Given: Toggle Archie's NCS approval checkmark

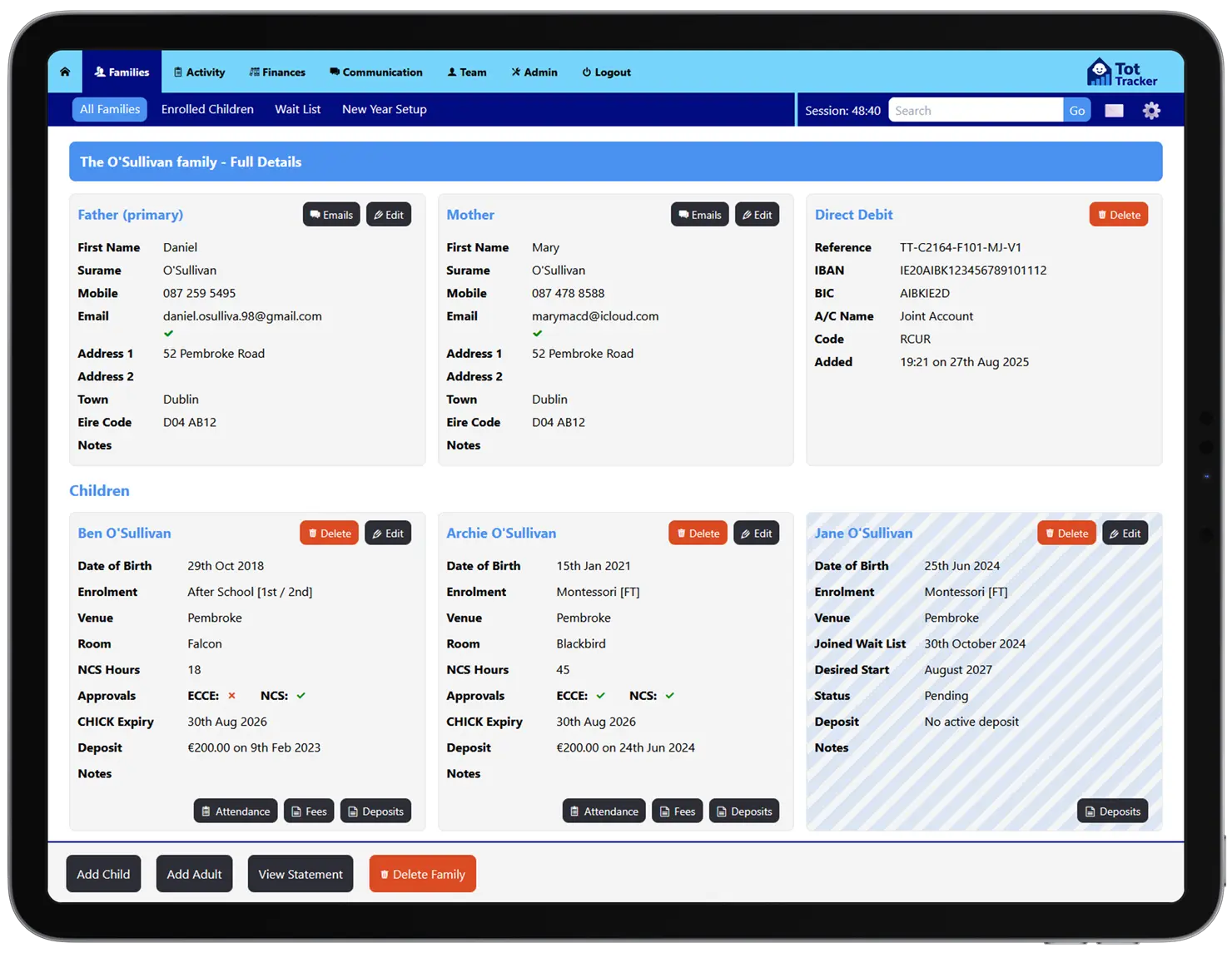Looking at the screenshot, I should 671,696.
